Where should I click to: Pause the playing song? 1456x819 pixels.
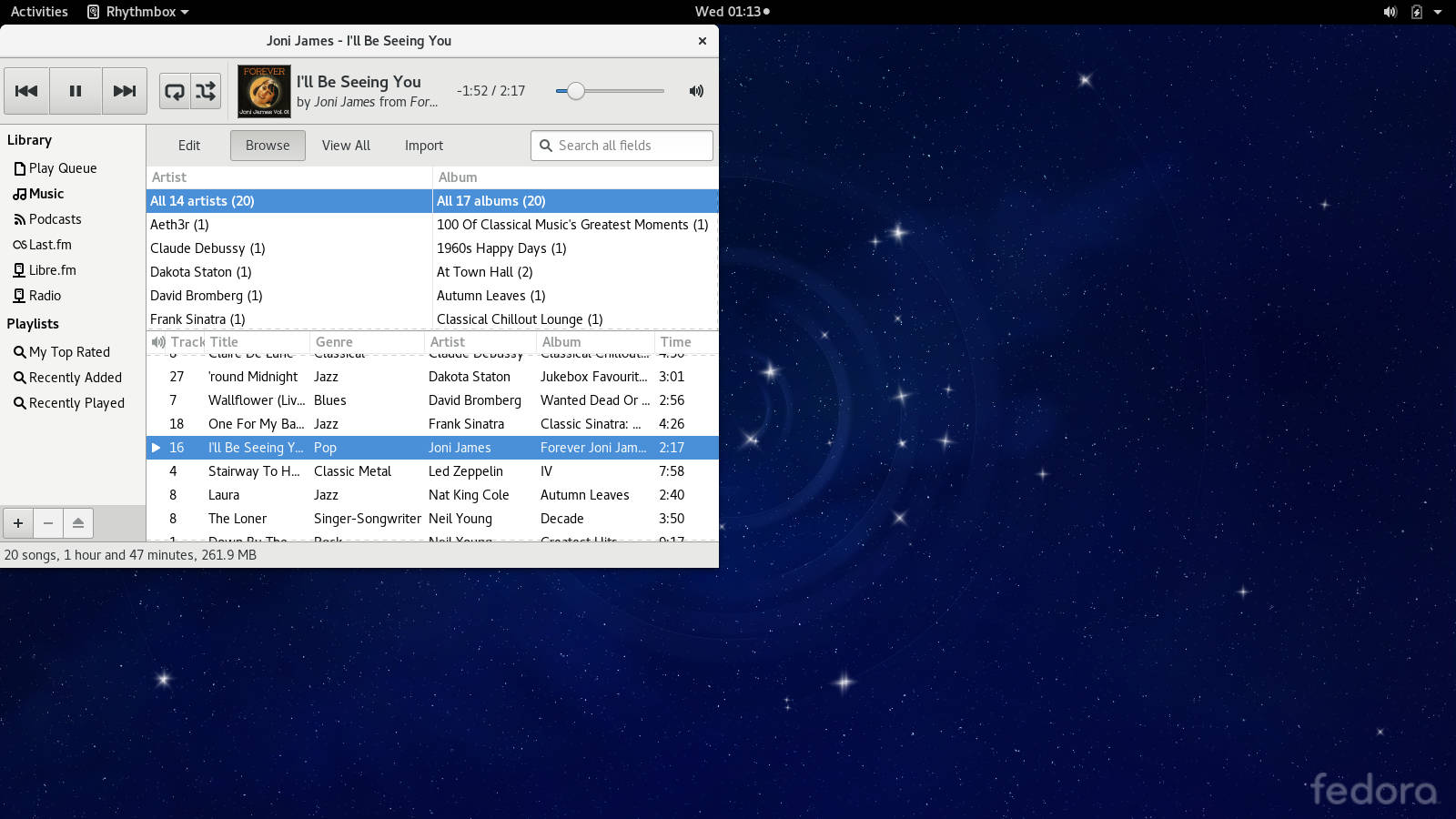[76, 91]
